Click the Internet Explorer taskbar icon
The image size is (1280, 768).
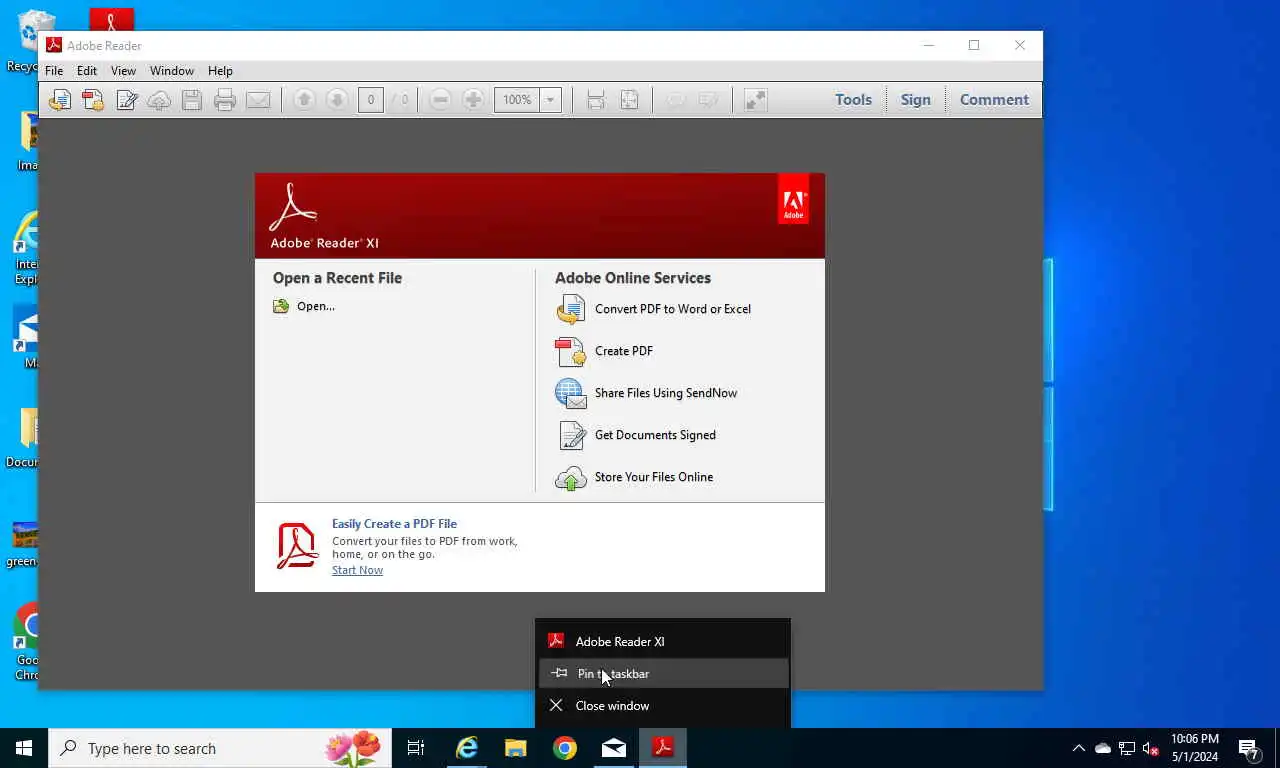pos(467,748)
